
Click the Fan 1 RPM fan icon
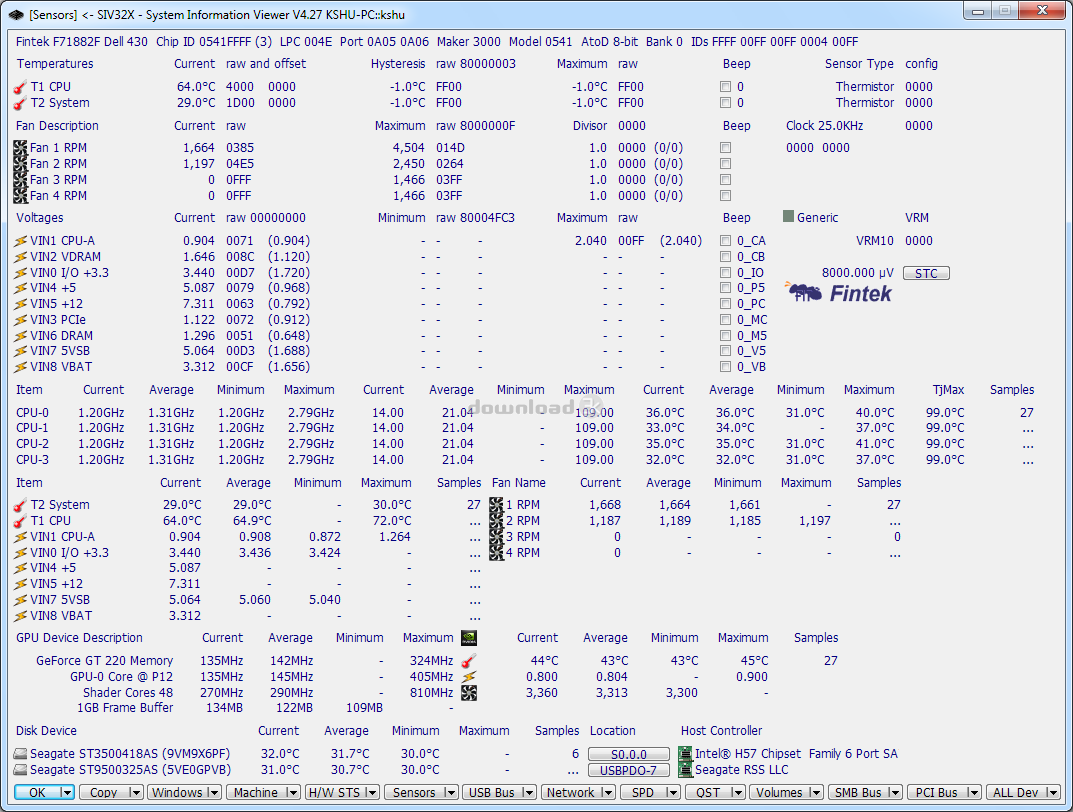(20, 148)
